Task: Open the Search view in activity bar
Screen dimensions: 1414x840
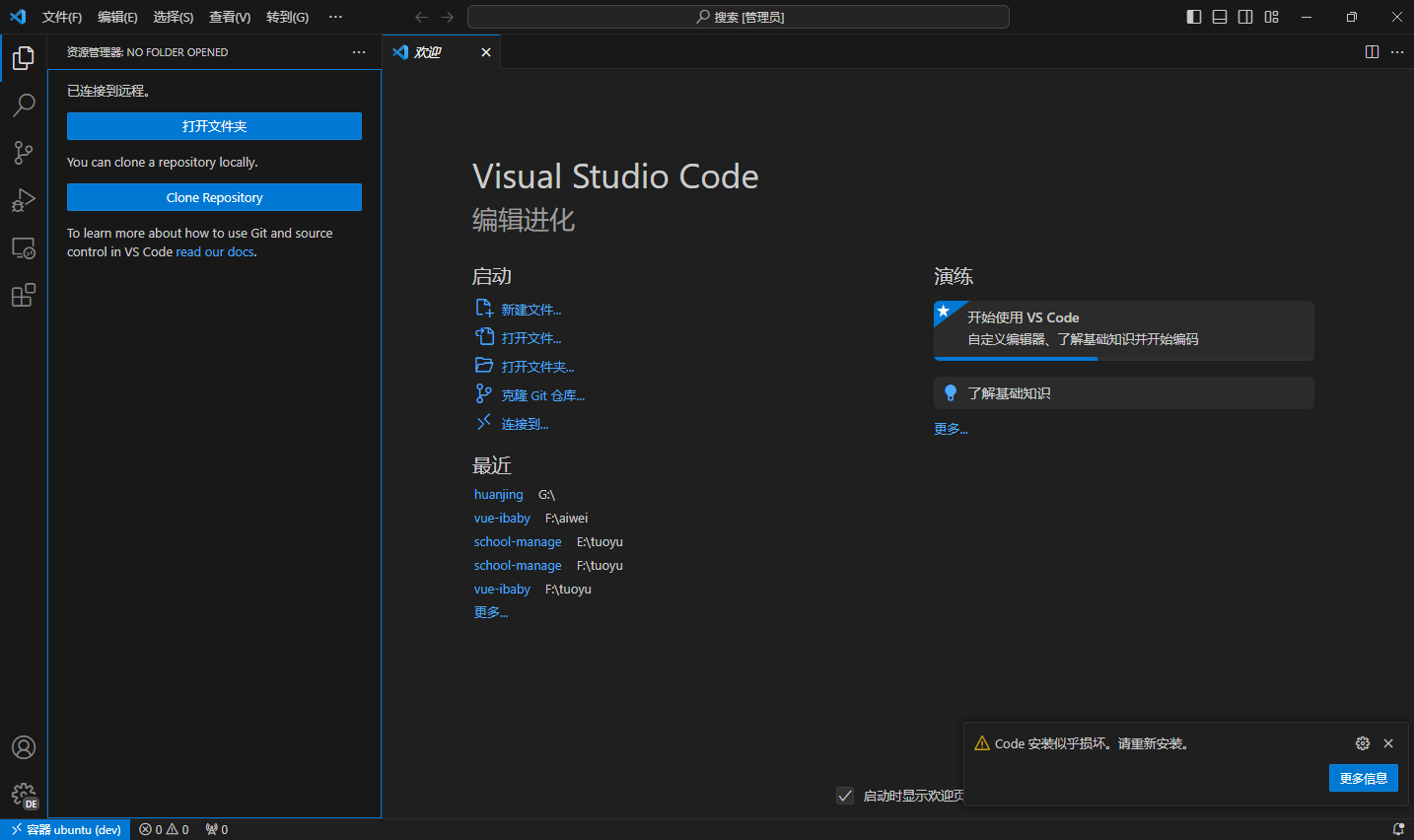Action: pos(24,105)
